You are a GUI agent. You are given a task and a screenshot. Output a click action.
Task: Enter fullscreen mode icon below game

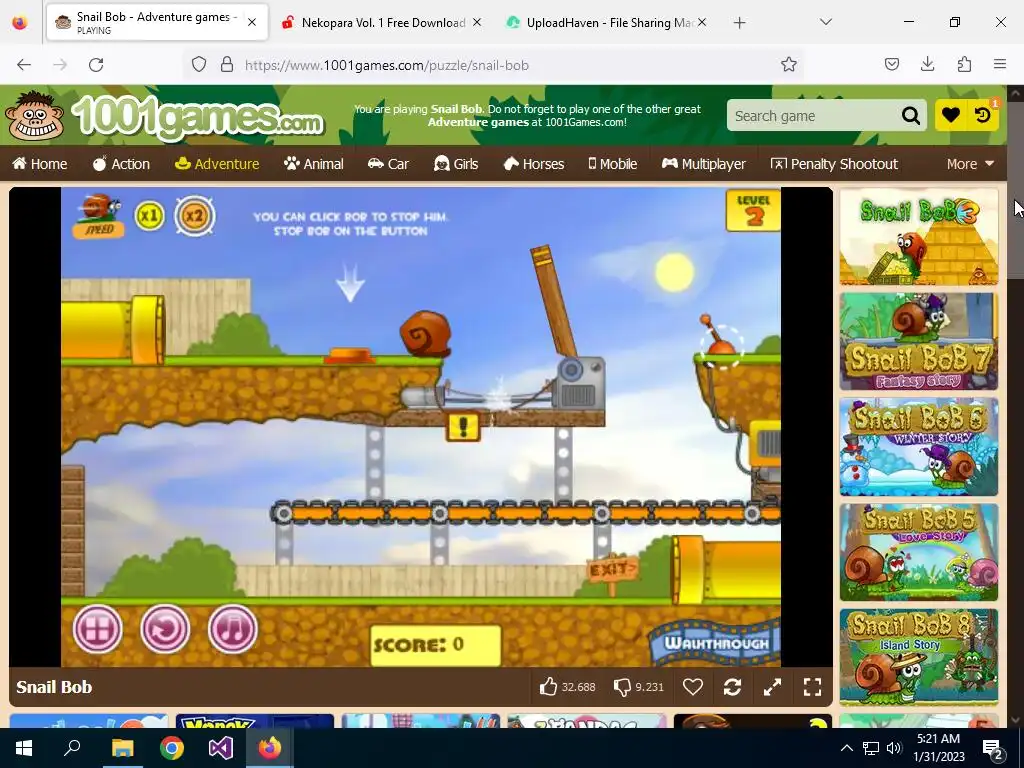coord(812,686)
